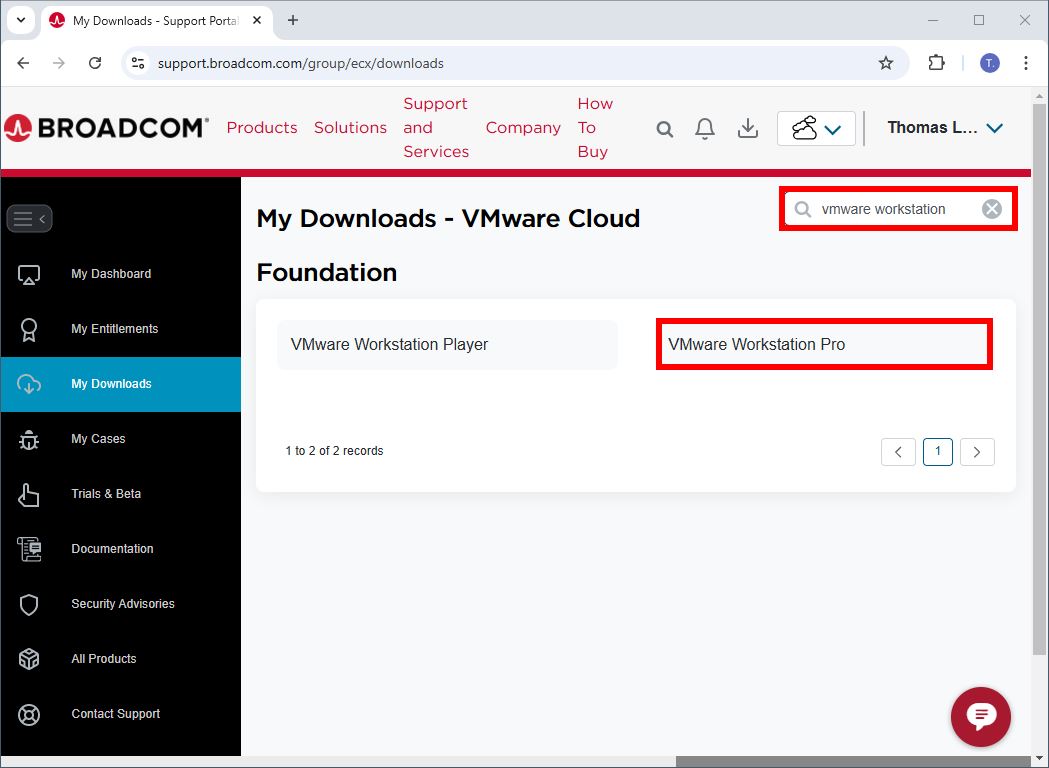Collapse the left navigation sidebar

click(29, 218)
